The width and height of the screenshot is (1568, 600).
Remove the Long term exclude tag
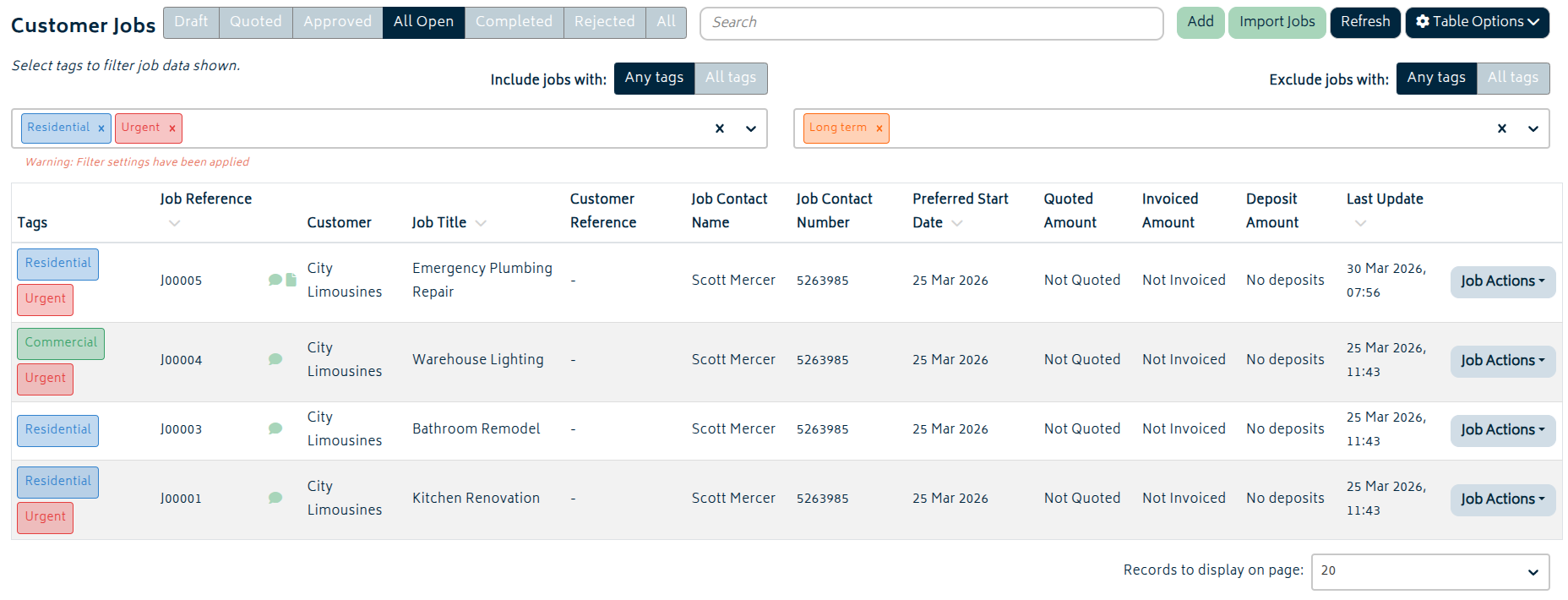[x=879, y=128]
